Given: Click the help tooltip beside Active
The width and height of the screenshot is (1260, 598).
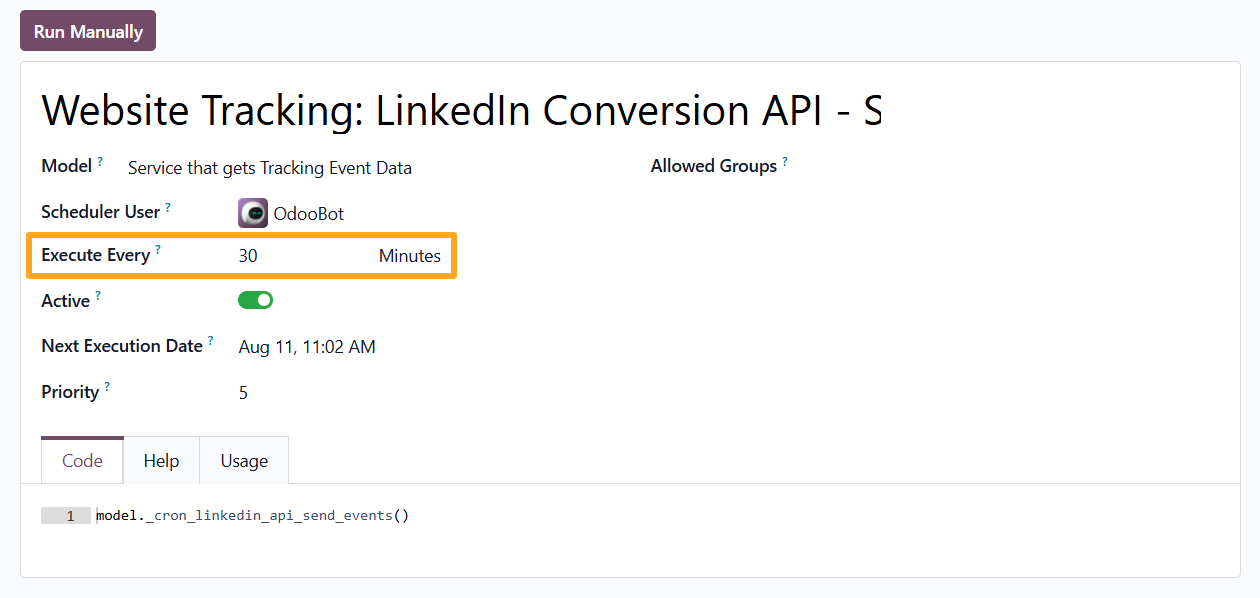Looking at the screenshot, I should (98, 296).
